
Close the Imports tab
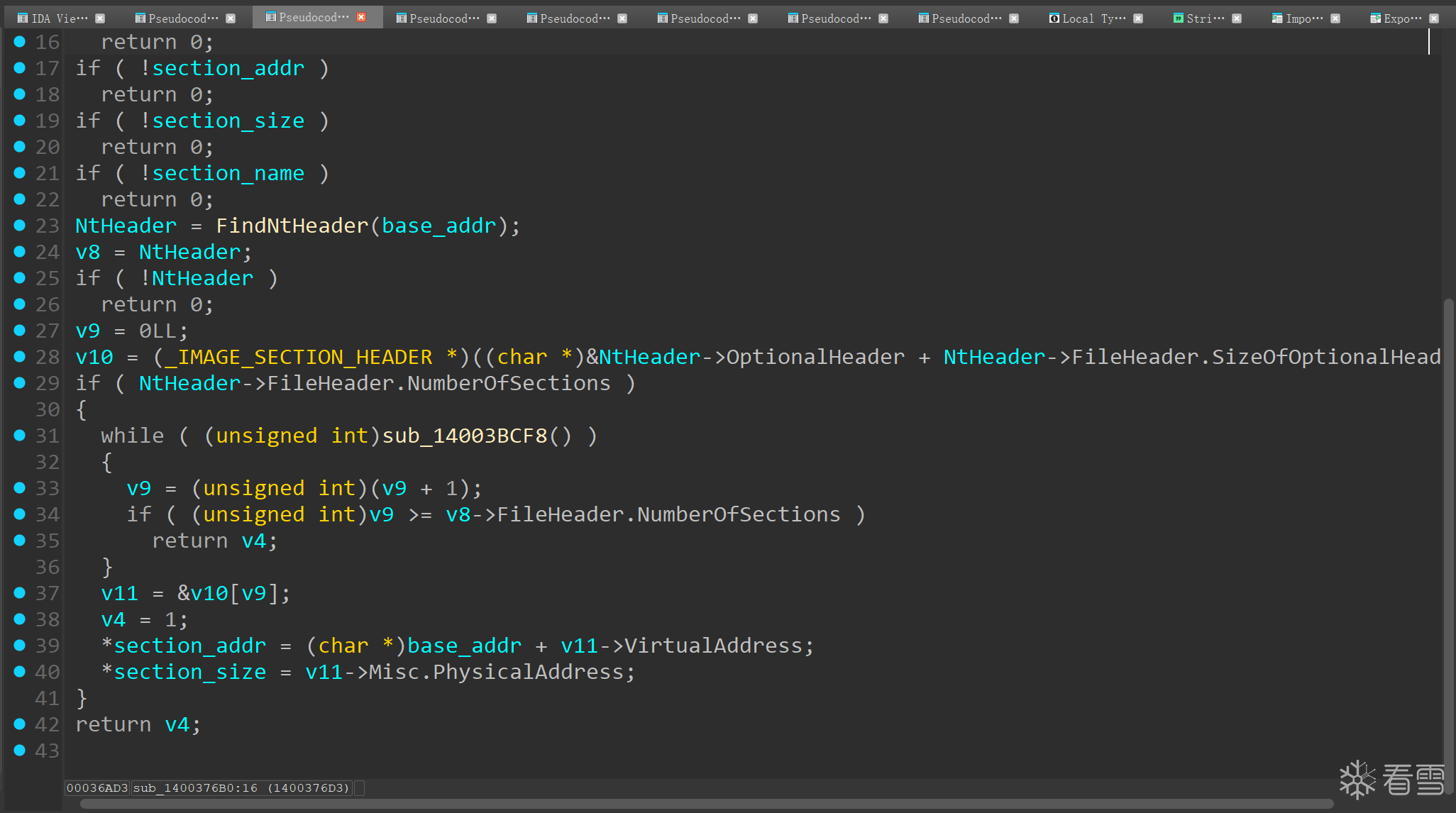(x=1335, y=18)
